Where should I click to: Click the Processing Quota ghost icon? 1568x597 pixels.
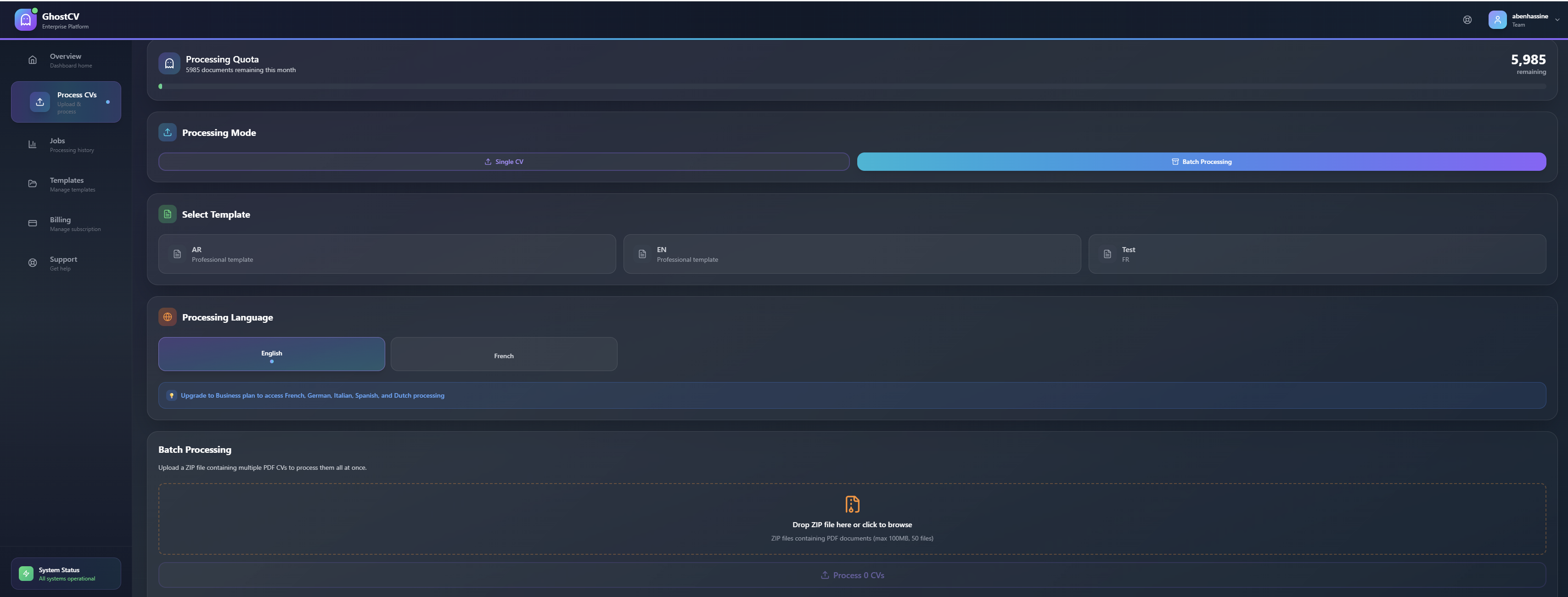(x=169, y=63)
